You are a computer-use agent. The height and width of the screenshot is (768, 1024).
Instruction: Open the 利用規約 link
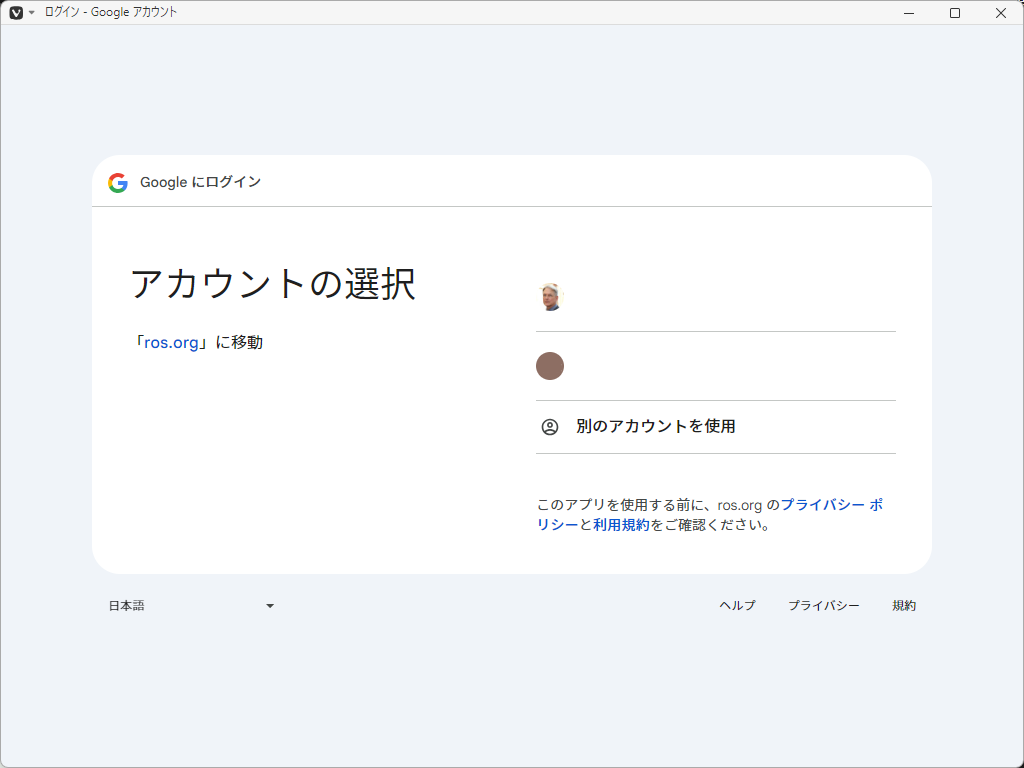pos(621,525)
